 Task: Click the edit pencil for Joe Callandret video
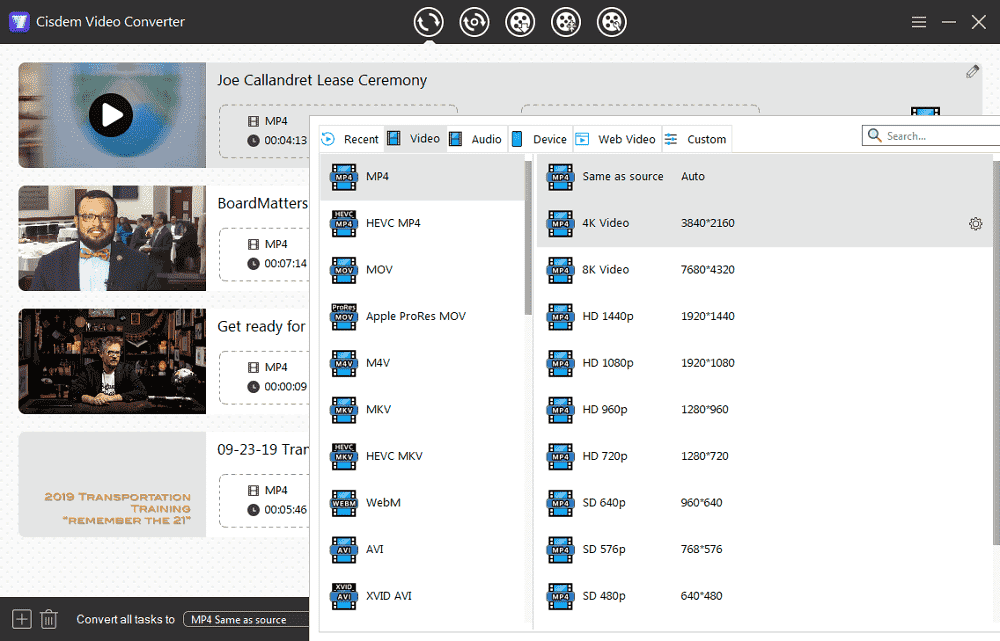click(x=972, y=71)
